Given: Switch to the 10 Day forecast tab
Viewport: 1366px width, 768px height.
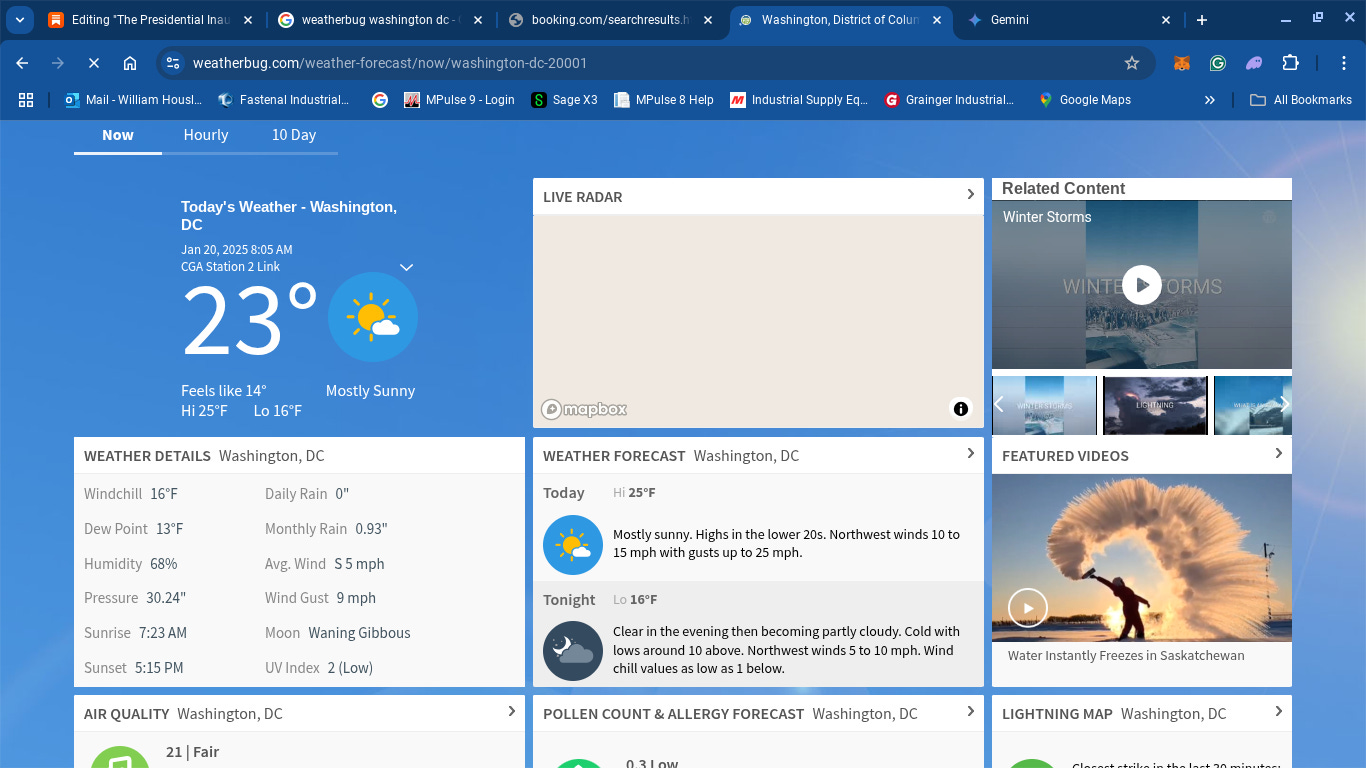Looking at the screenshot, I should click(x=294, y=135).
